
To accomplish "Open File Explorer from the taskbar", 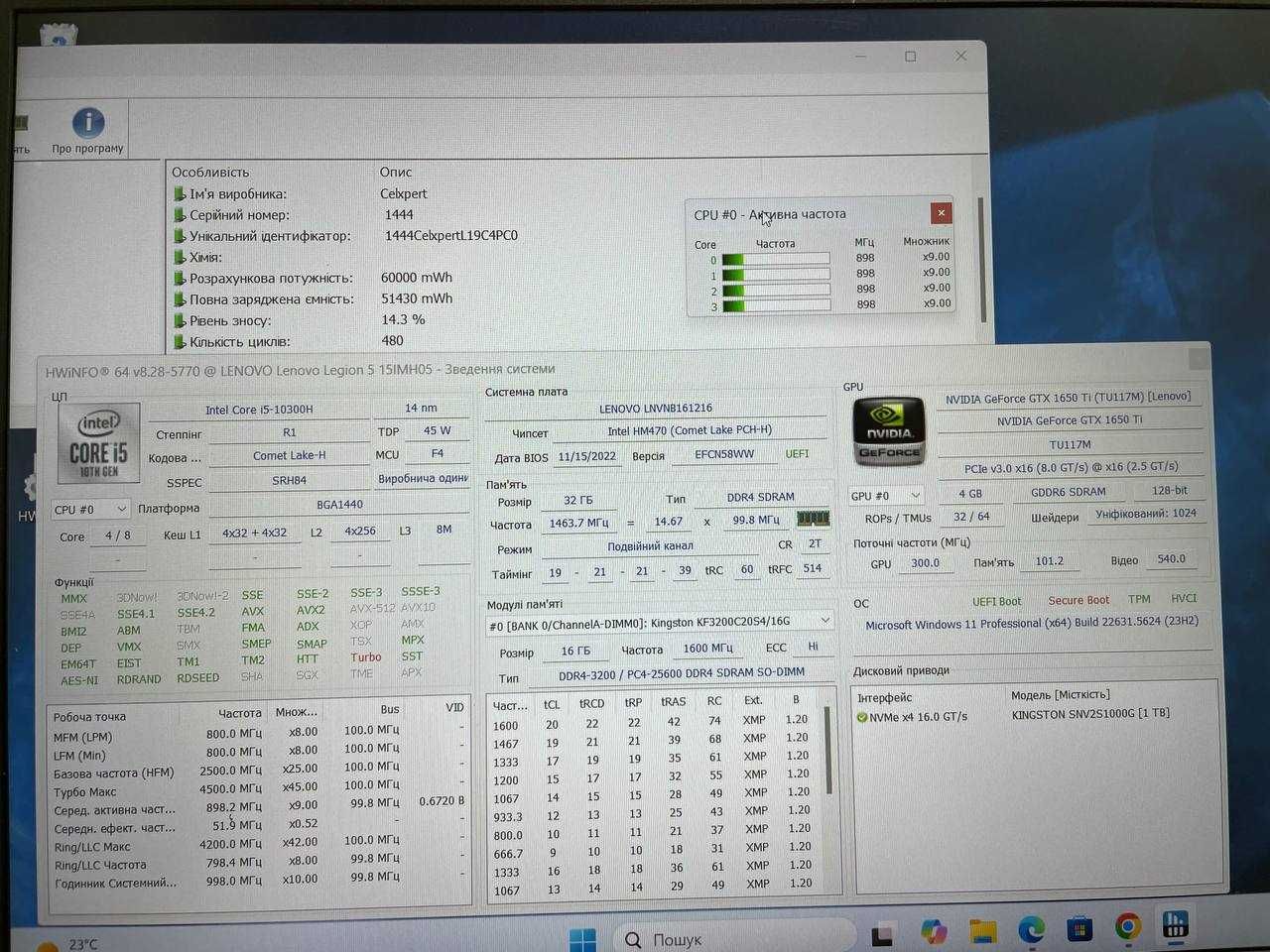I will tap(982, 930).
